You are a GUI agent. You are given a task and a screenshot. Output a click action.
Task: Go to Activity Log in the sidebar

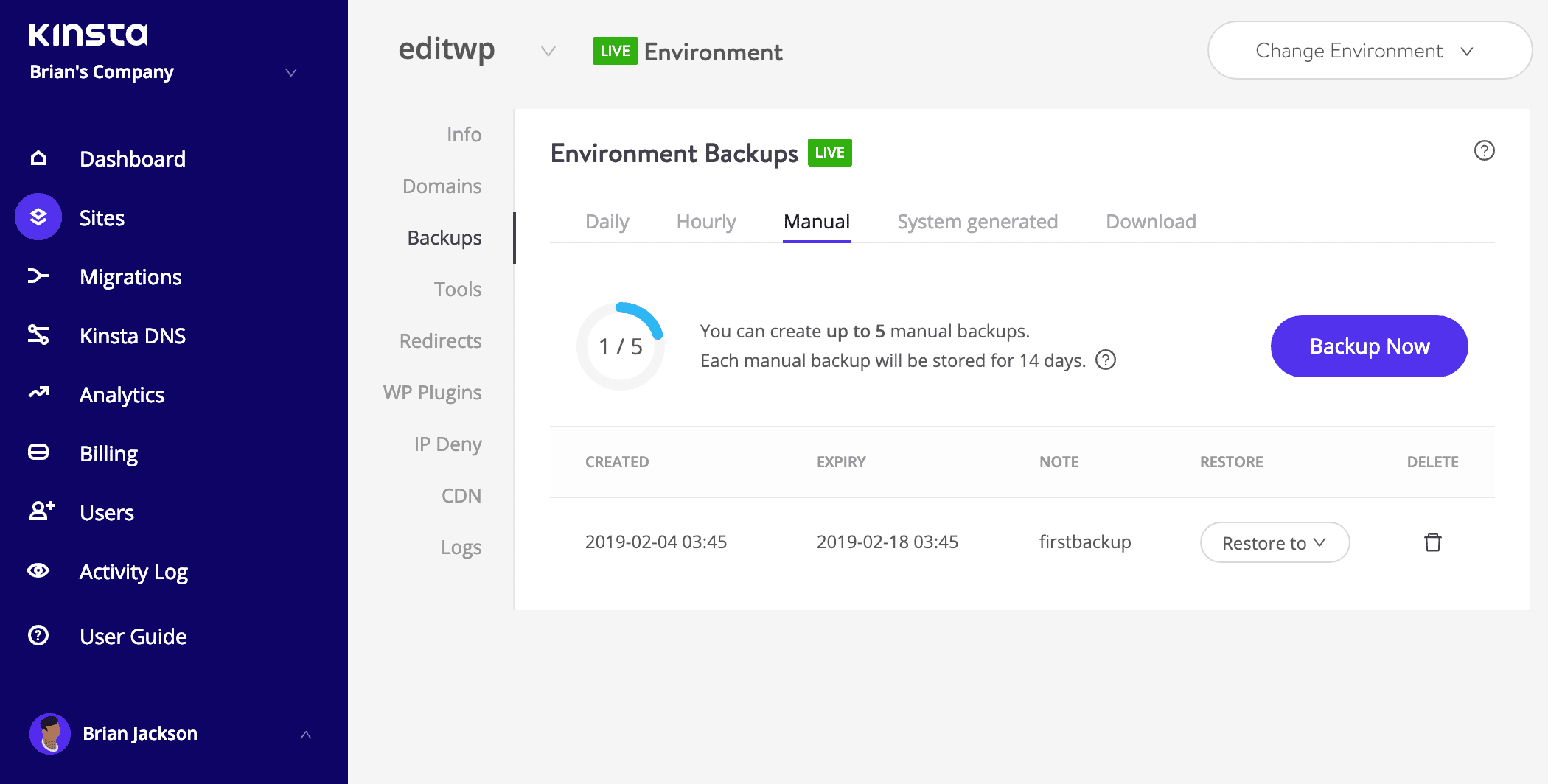pyautogui.click(x=133, y=571)
